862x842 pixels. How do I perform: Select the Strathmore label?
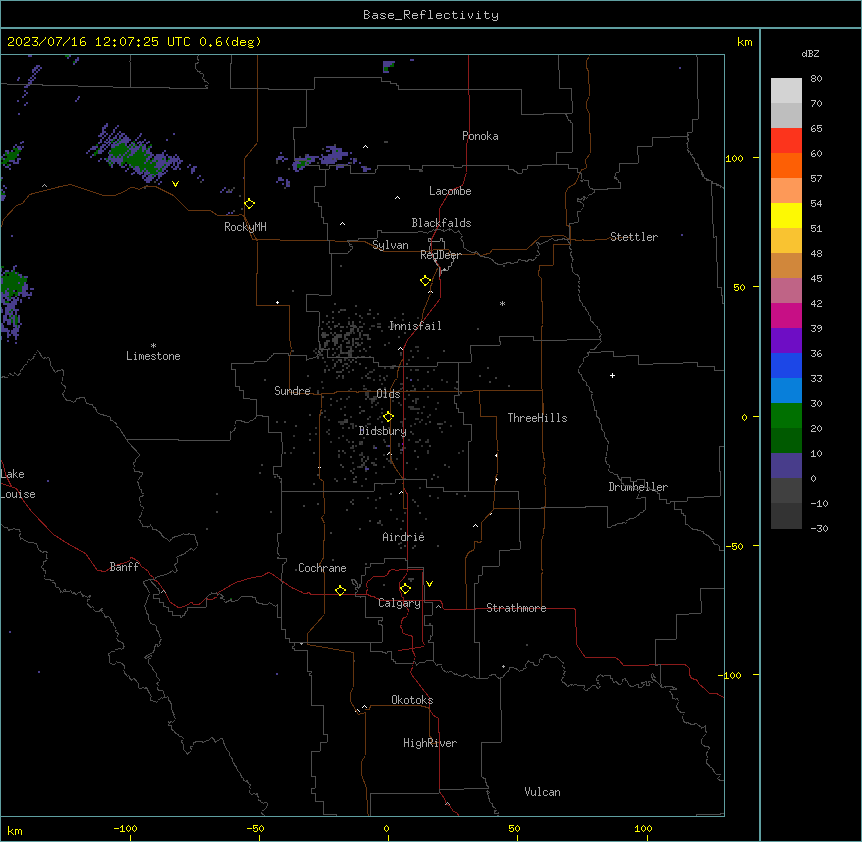point(516,608)
